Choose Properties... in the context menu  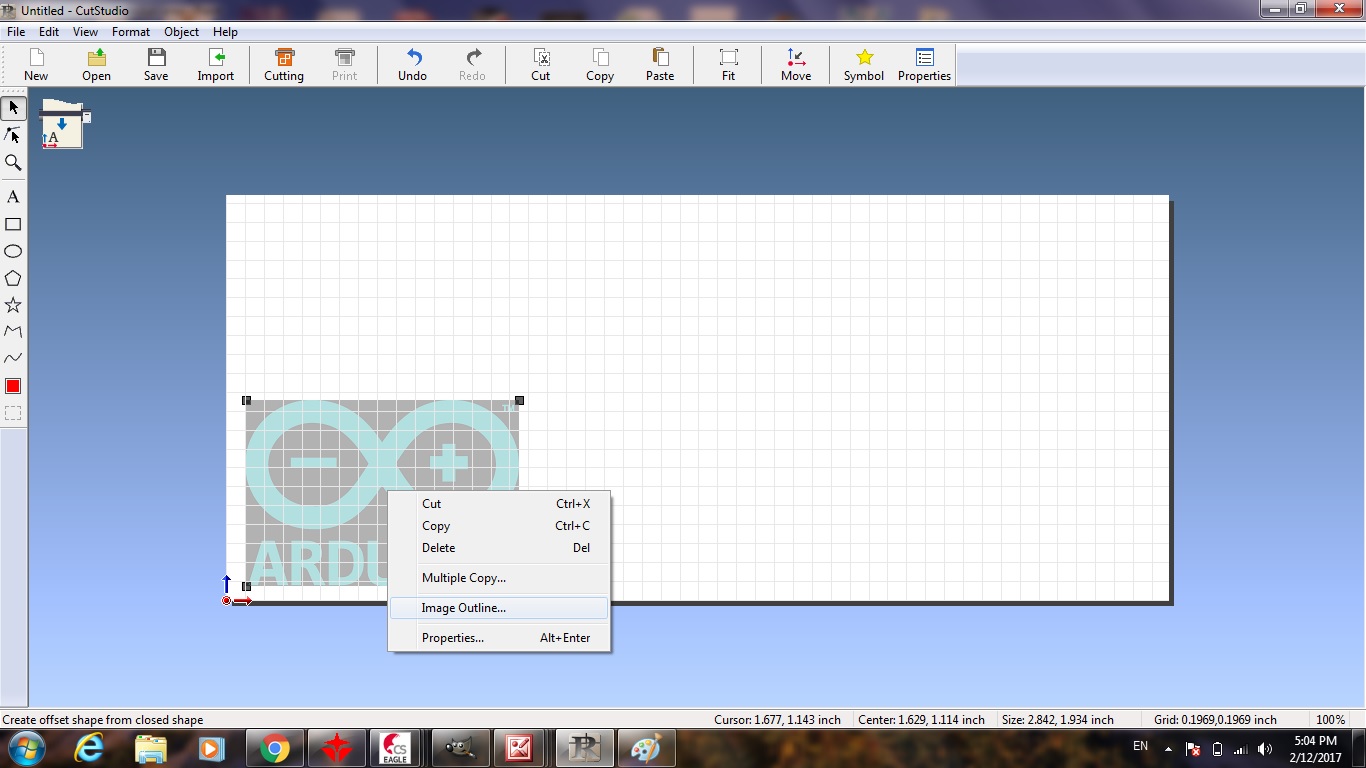click(499, 638)
